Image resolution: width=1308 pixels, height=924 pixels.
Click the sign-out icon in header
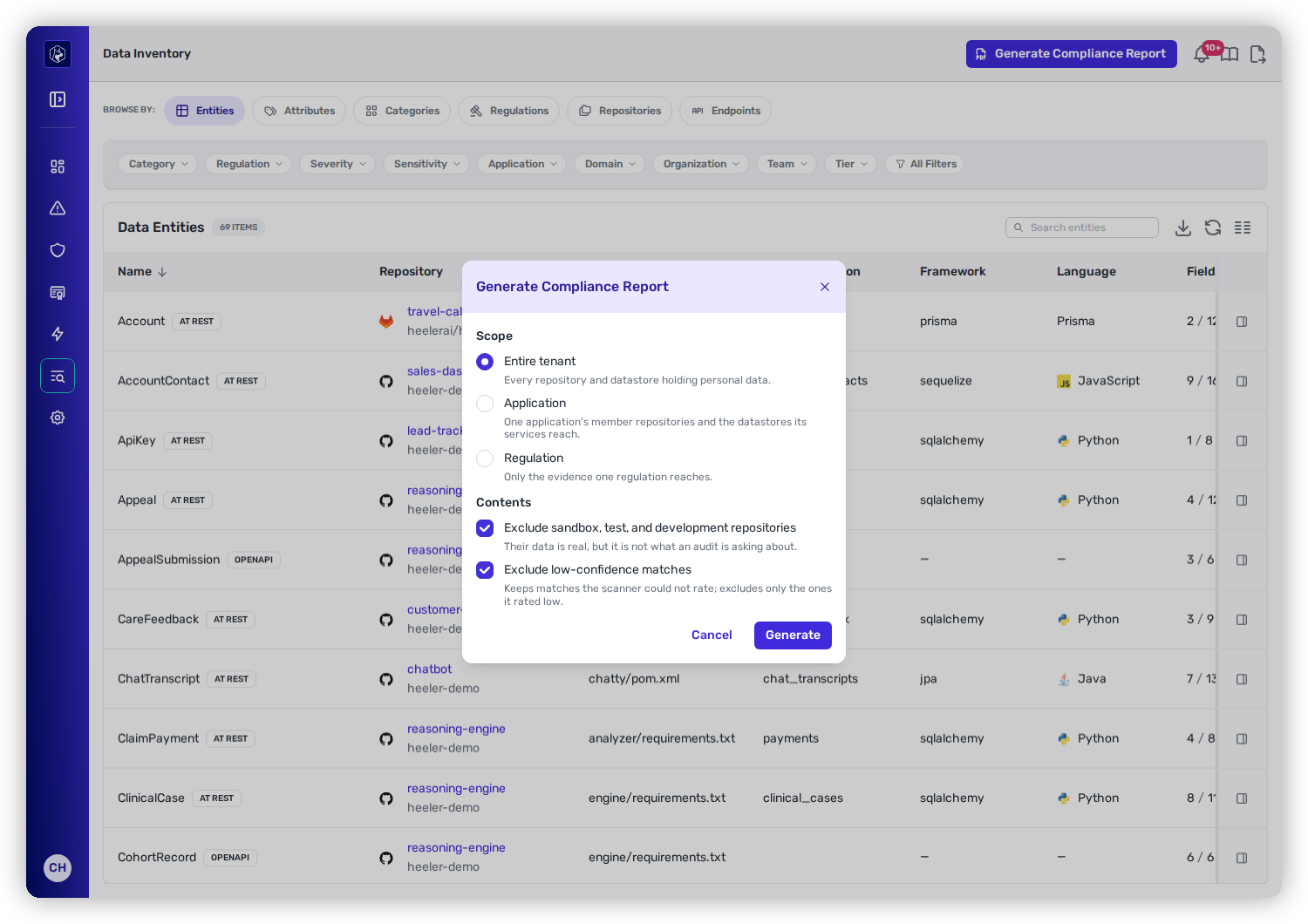[1257, 55]
